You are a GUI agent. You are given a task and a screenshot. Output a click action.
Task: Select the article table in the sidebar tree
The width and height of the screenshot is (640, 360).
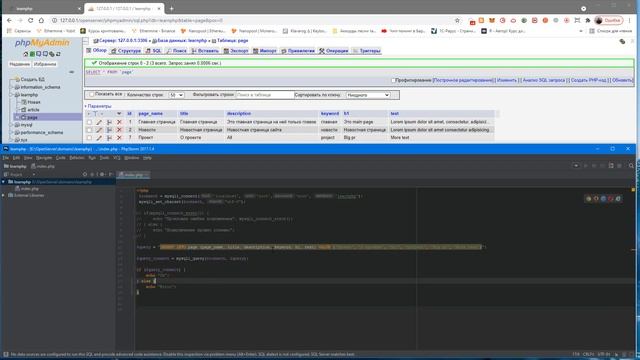pos(33,110)
